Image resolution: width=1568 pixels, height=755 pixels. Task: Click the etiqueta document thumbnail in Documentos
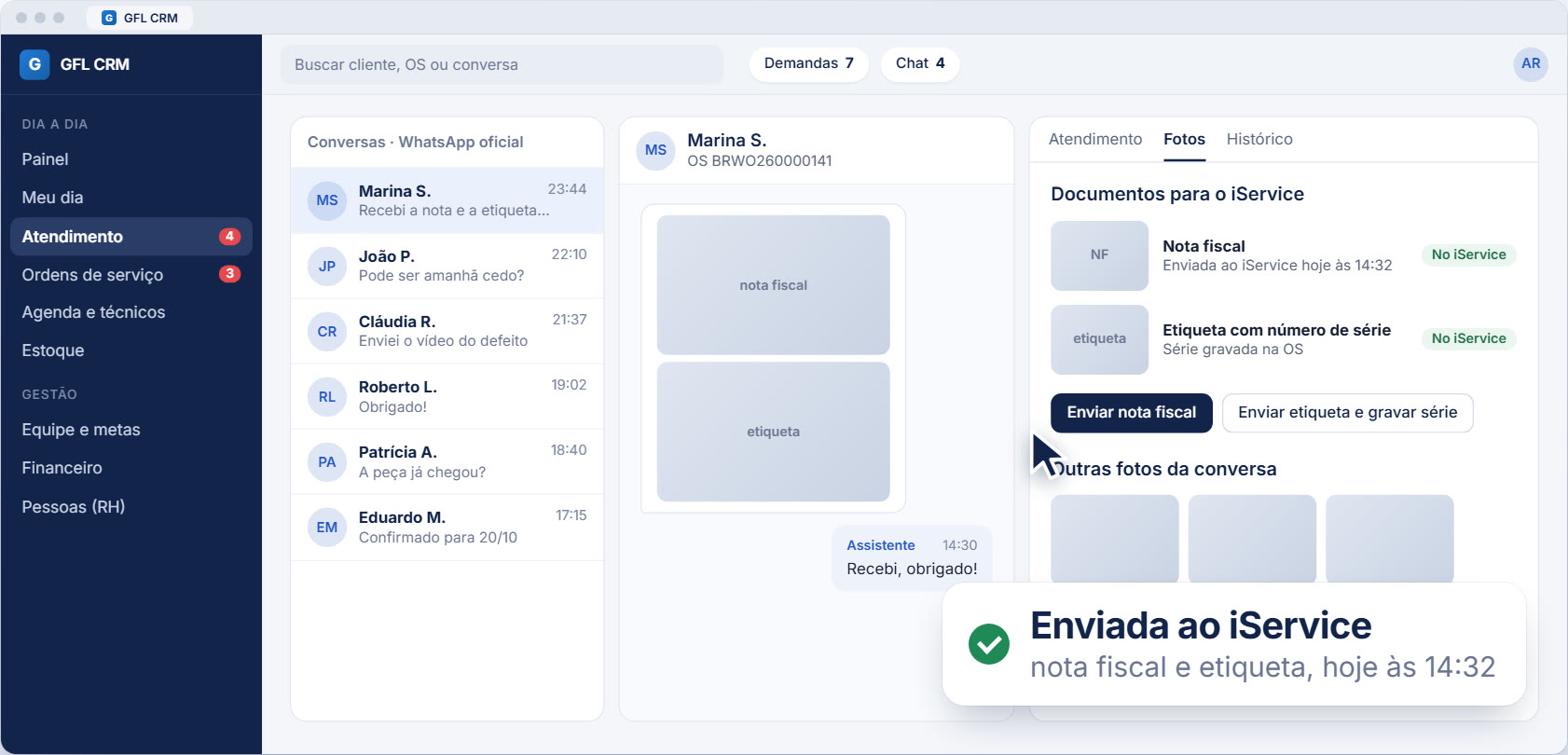coord(1100,339)
